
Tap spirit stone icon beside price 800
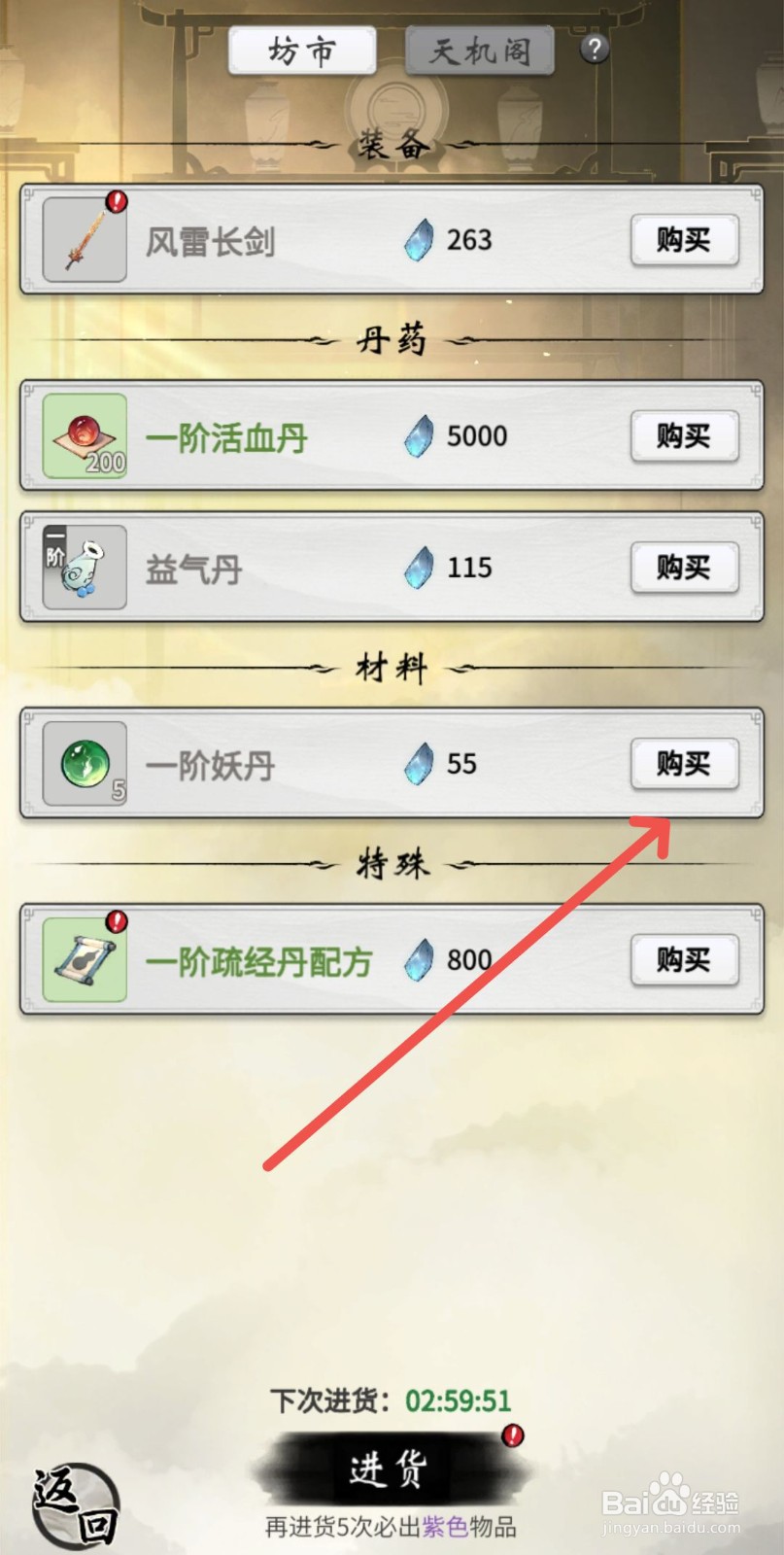click(419, 960)
